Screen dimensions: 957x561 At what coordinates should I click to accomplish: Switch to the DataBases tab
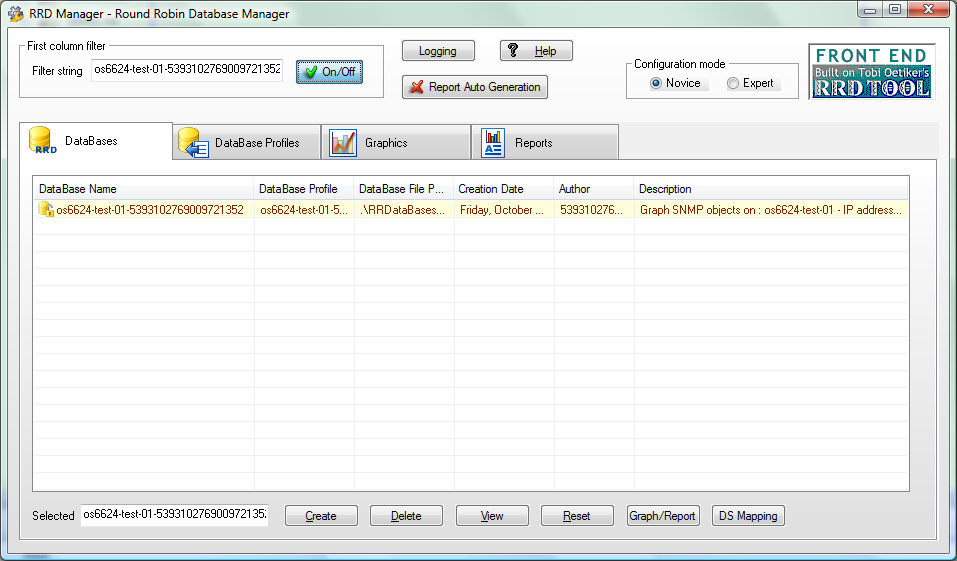point(96,141)
